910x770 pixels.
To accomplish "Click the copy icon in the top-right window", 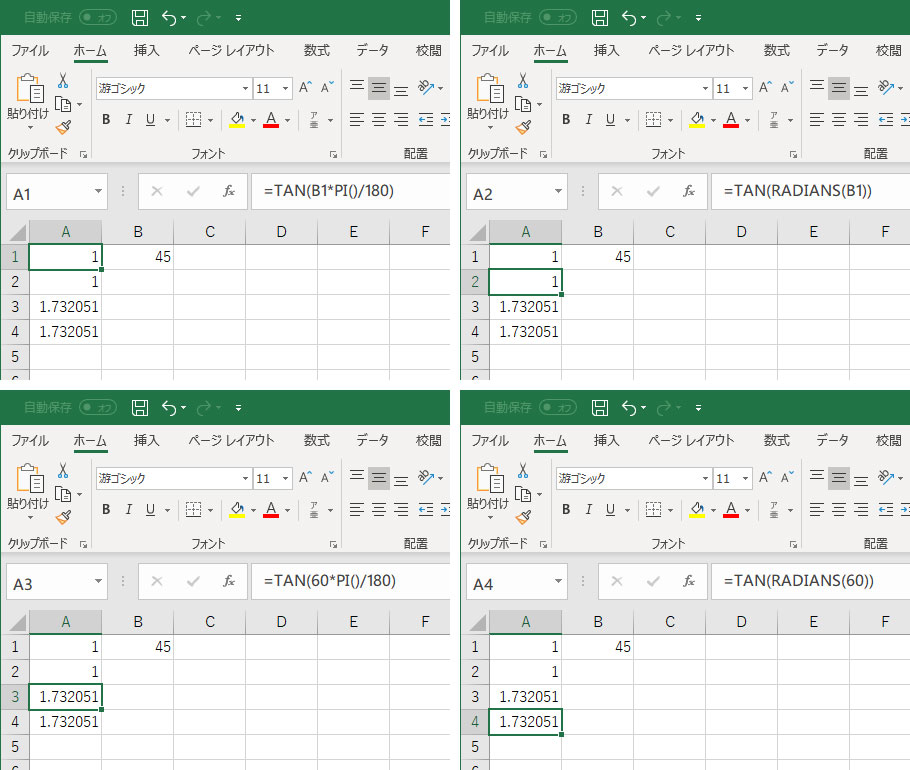I will click(x=523, y=104).
